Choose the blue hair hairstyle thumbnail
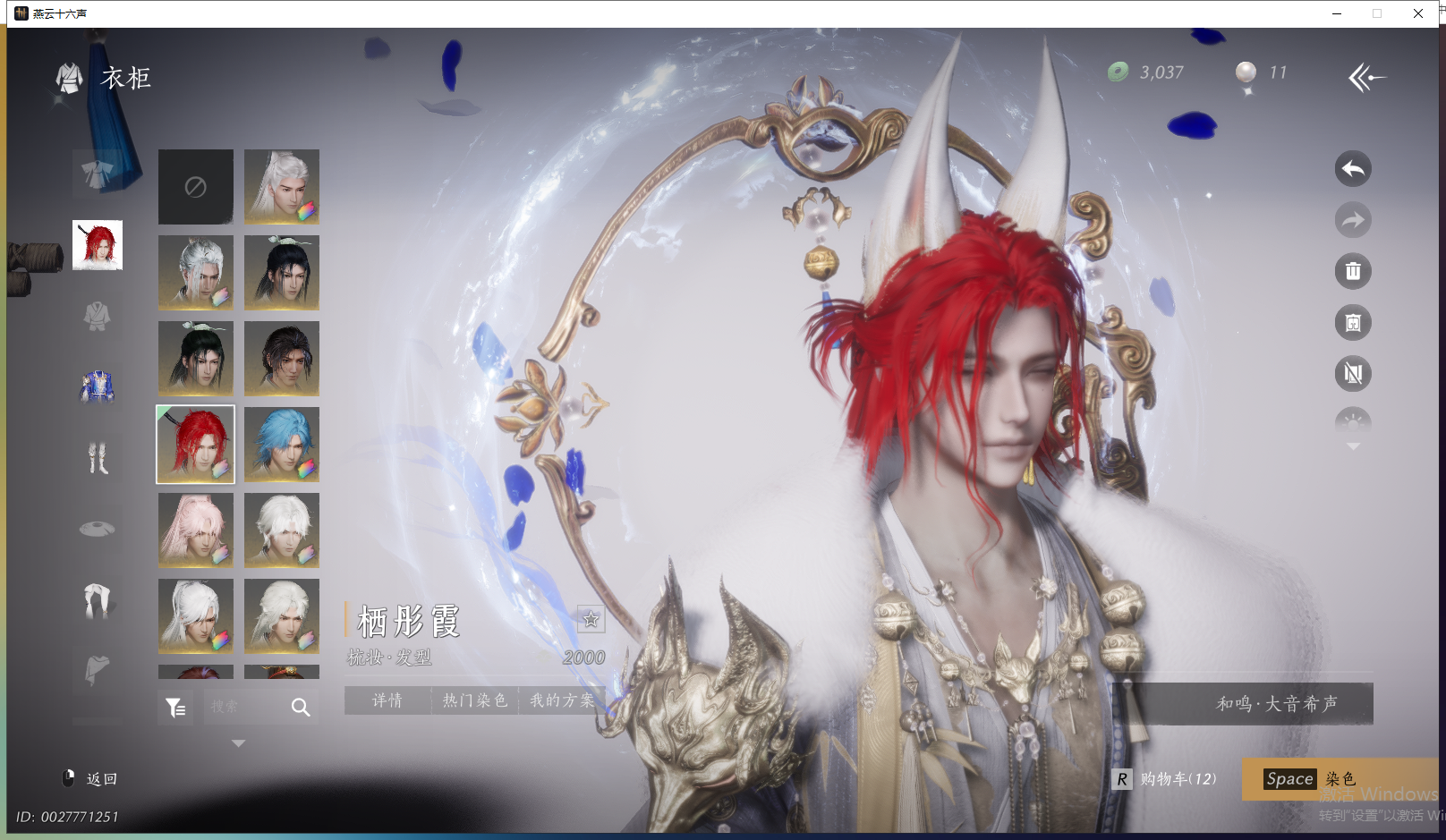Viewport: 1446px width, 840px height. (x=282, y=445)
